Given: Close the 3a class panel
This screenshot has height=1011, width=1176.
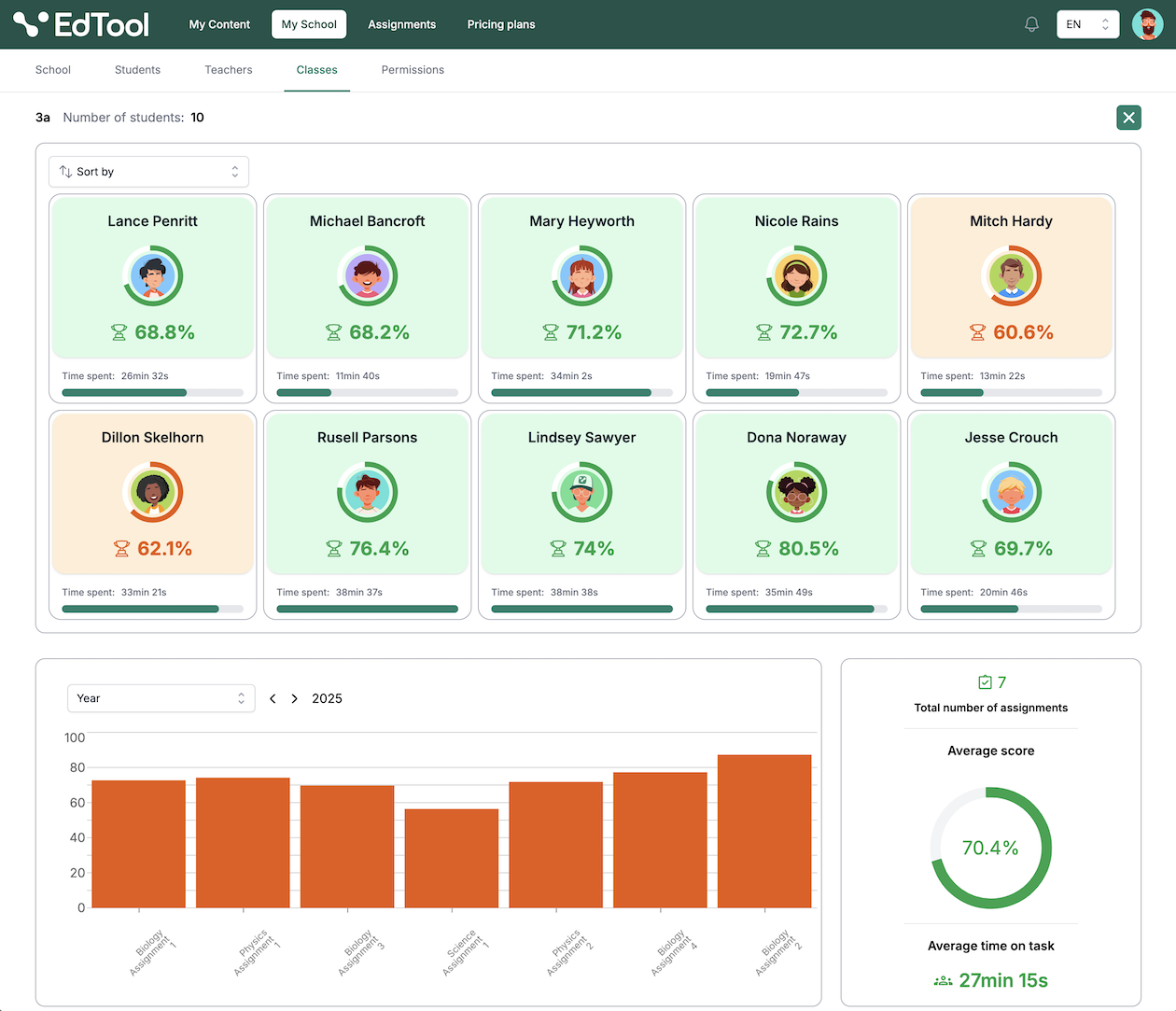Looking at the screenshot, I should 1128,118.
